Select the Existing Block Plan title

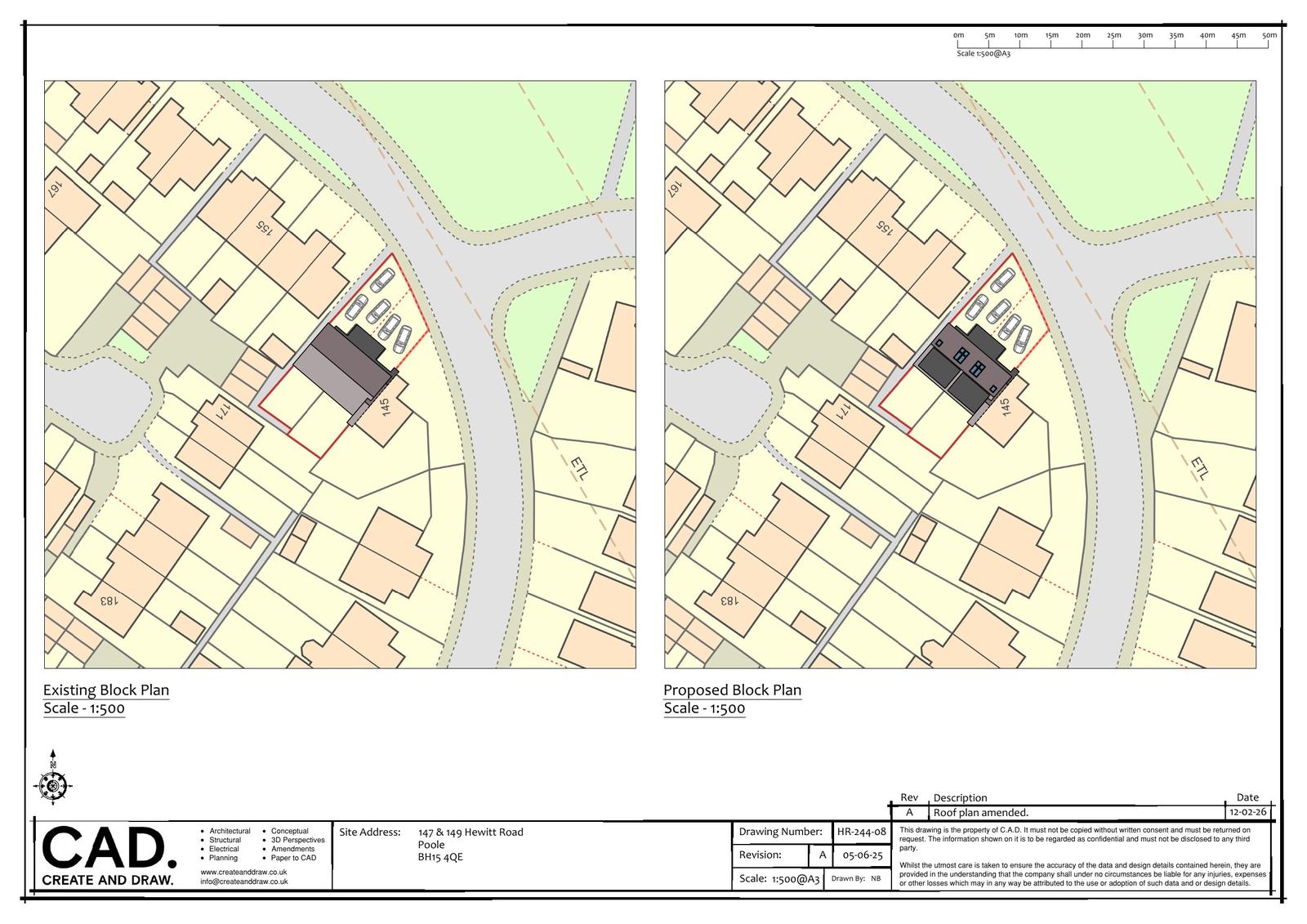tap(106, 690)
